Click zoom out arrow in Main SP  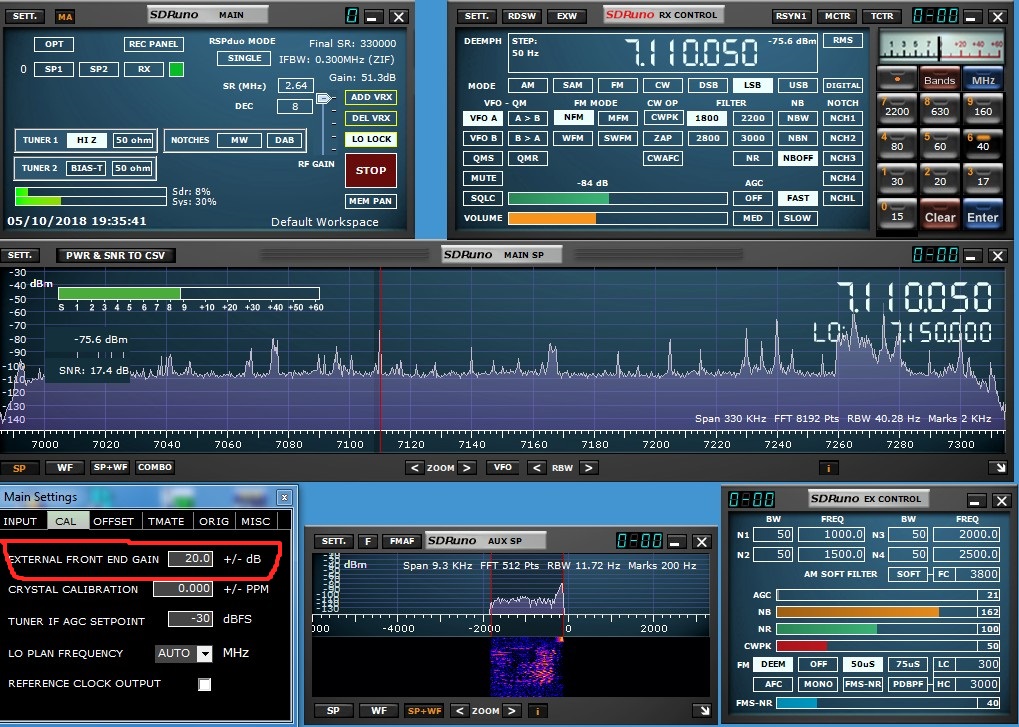pyautogui.click(x=415, y=468)
